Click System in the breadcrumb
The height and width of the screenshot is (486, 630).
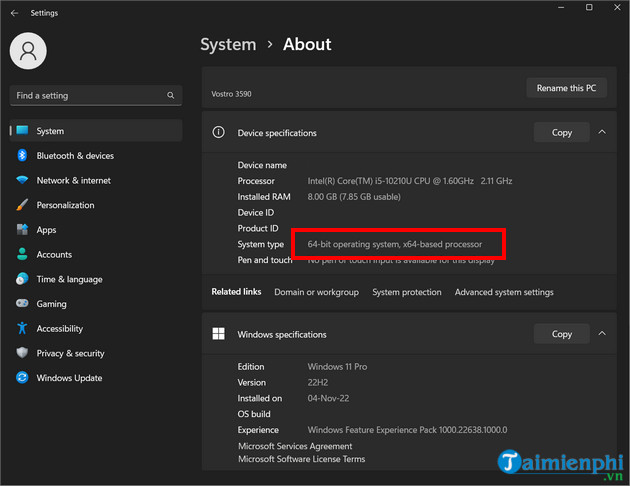tap(228, 44)
